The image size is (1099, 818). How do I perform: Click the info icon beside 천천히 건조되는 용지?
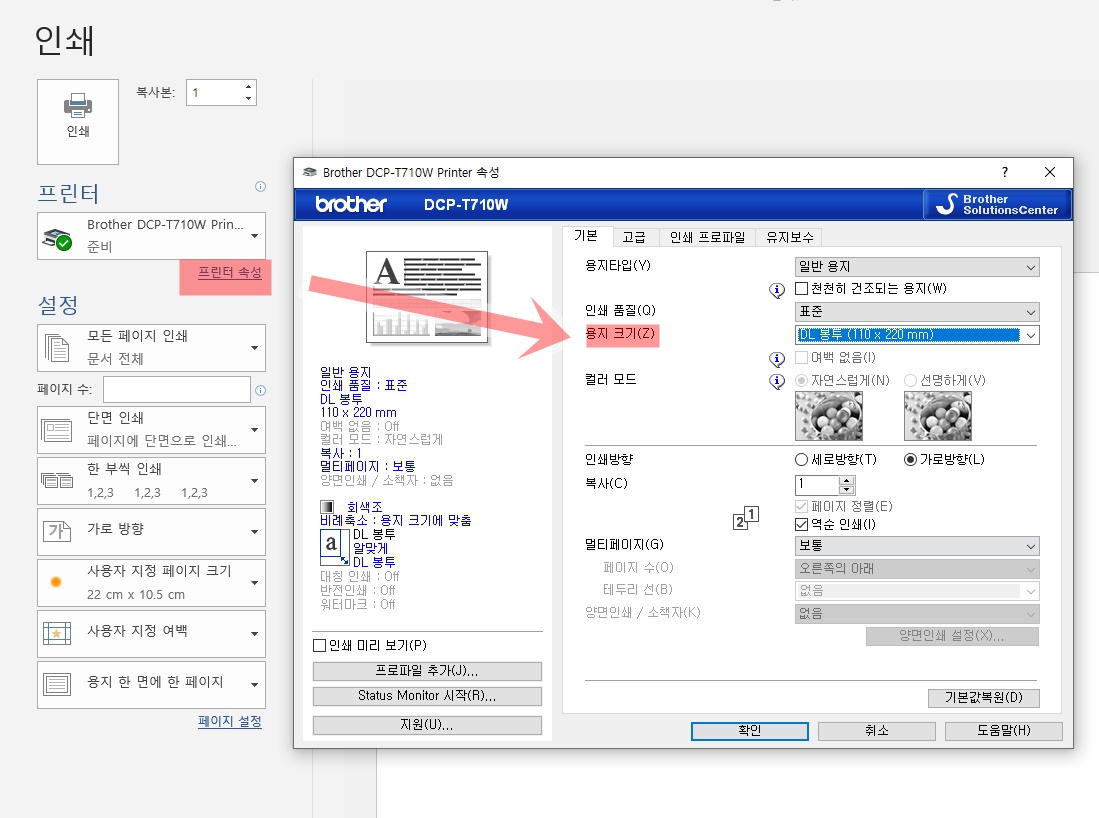777,289
